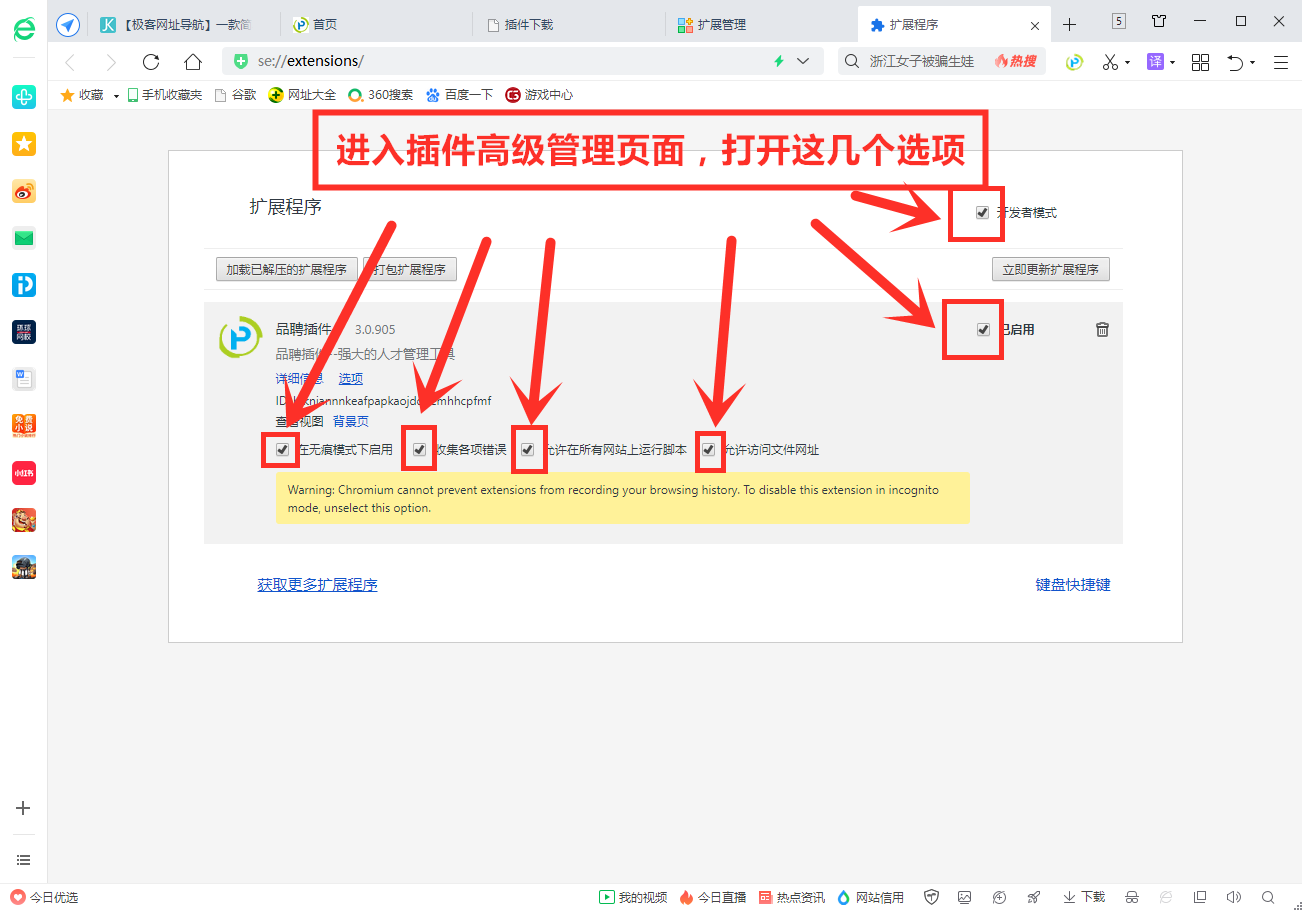Viewport: 1302px width, 910px height.
Task: Click the 下载 download icon in the status bar
Action: point(1082,897)
